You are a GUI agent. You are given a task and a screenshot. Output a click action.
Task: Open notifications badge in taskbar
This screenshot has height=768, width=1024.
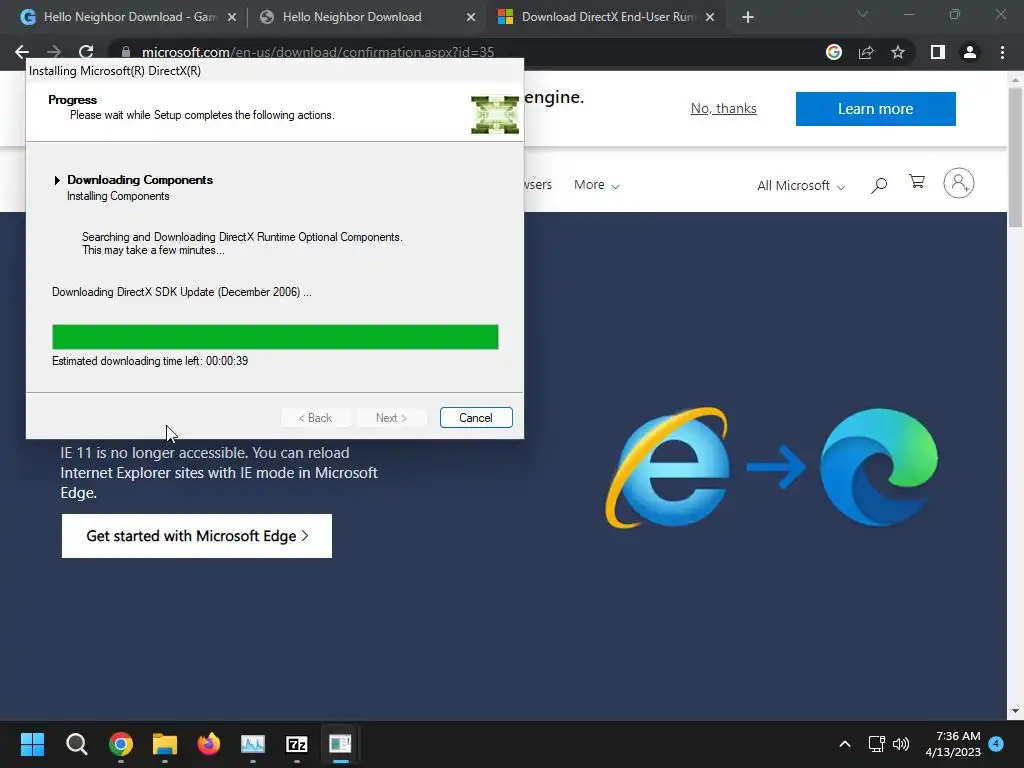pos(996,744)
